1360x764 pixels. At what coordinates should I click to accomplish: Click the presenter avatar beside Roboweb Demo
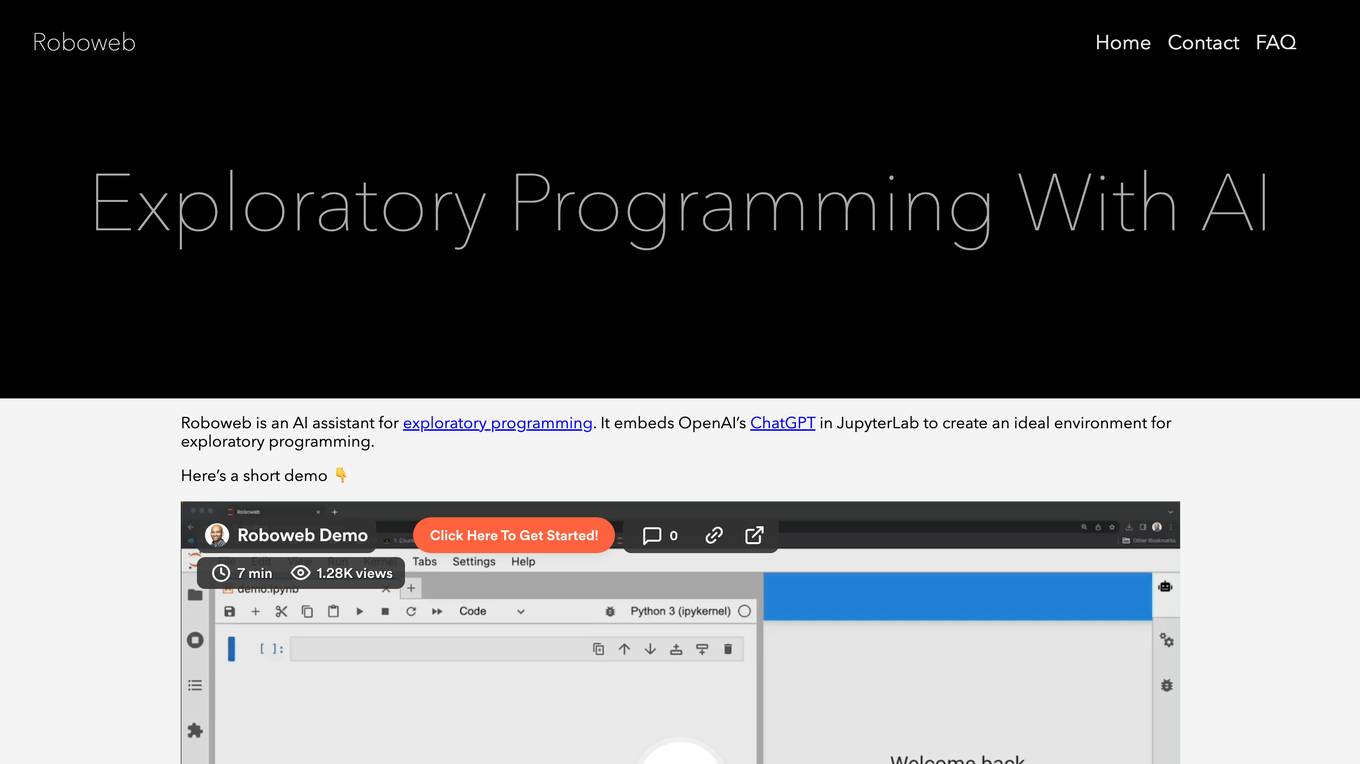click(217, 535)
